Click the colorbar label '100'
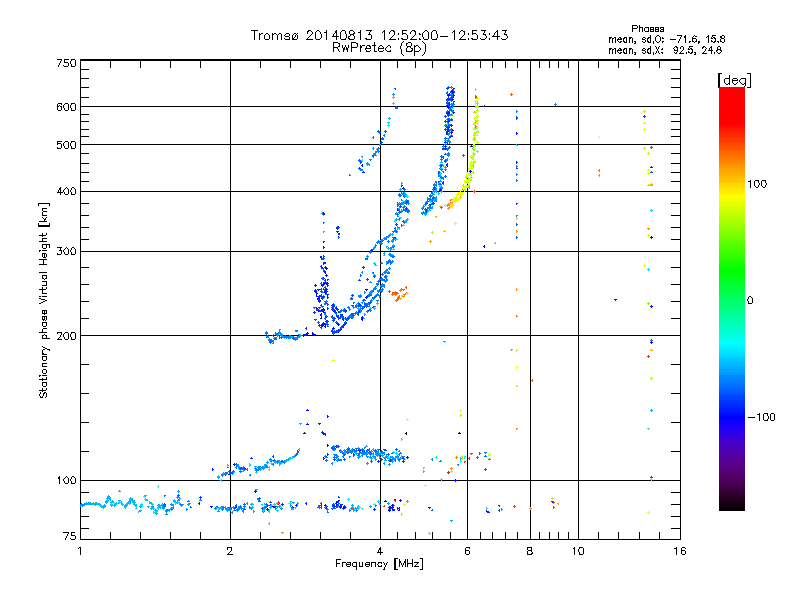 click(757, 184)
